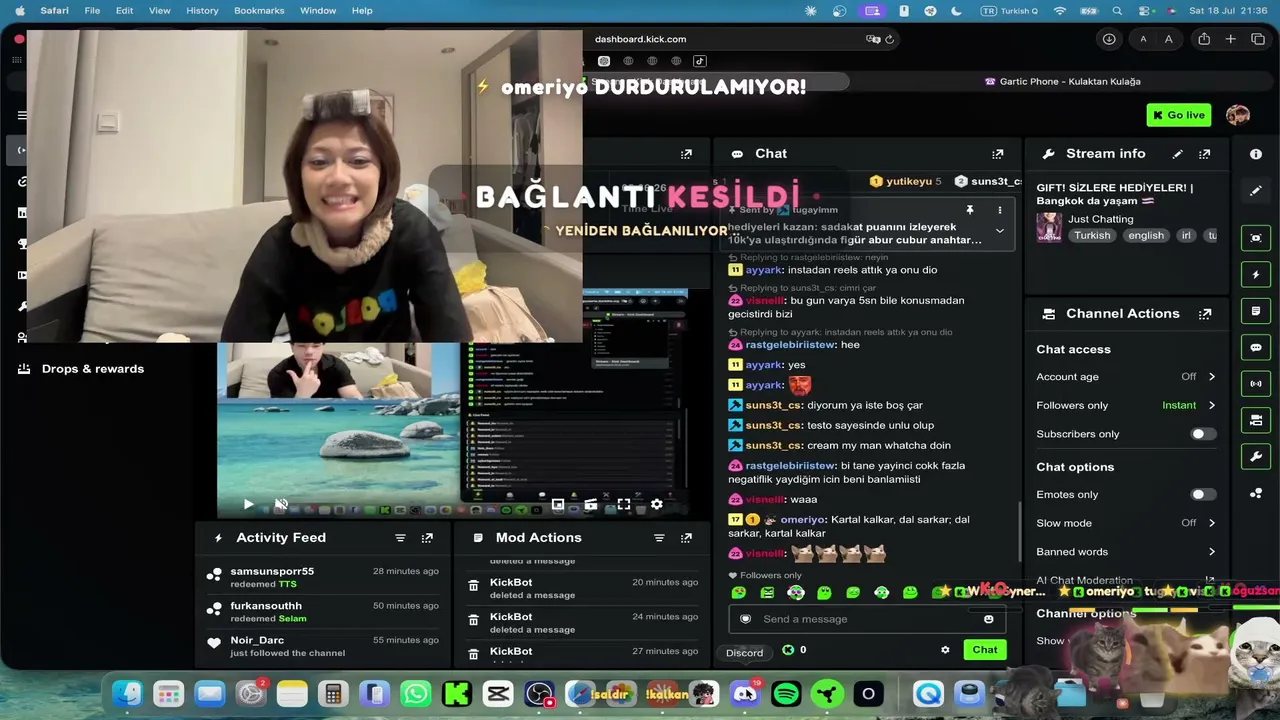Click the english stream tag
This screenshot has width=1280, height=720.
[x=1146, y=236]
